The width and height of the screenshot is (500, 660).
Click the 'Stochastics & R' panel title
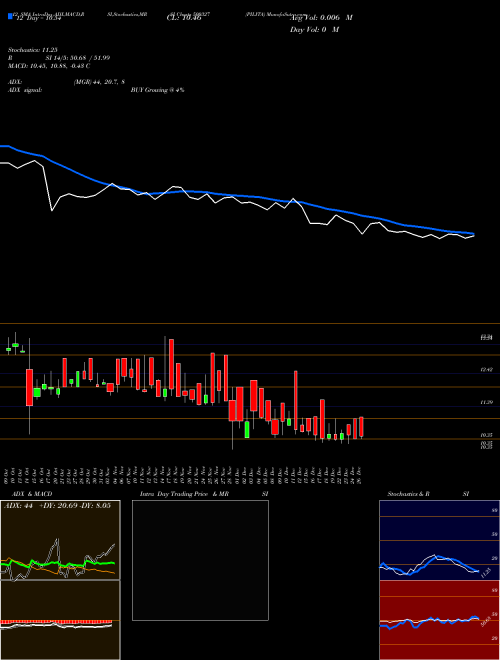click(409, 494)
